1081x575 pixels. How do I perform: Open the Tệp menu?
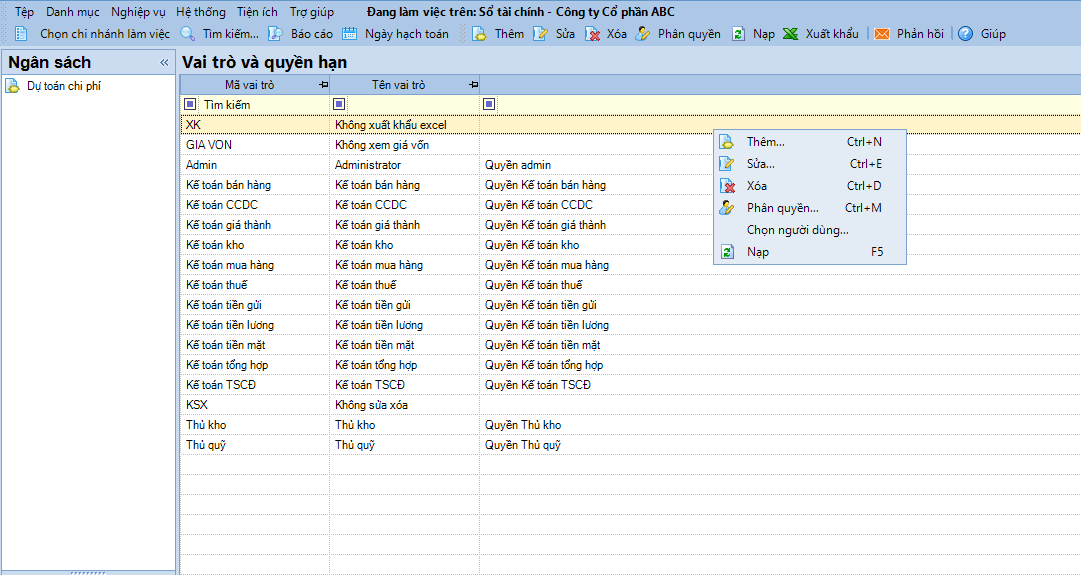25,12
